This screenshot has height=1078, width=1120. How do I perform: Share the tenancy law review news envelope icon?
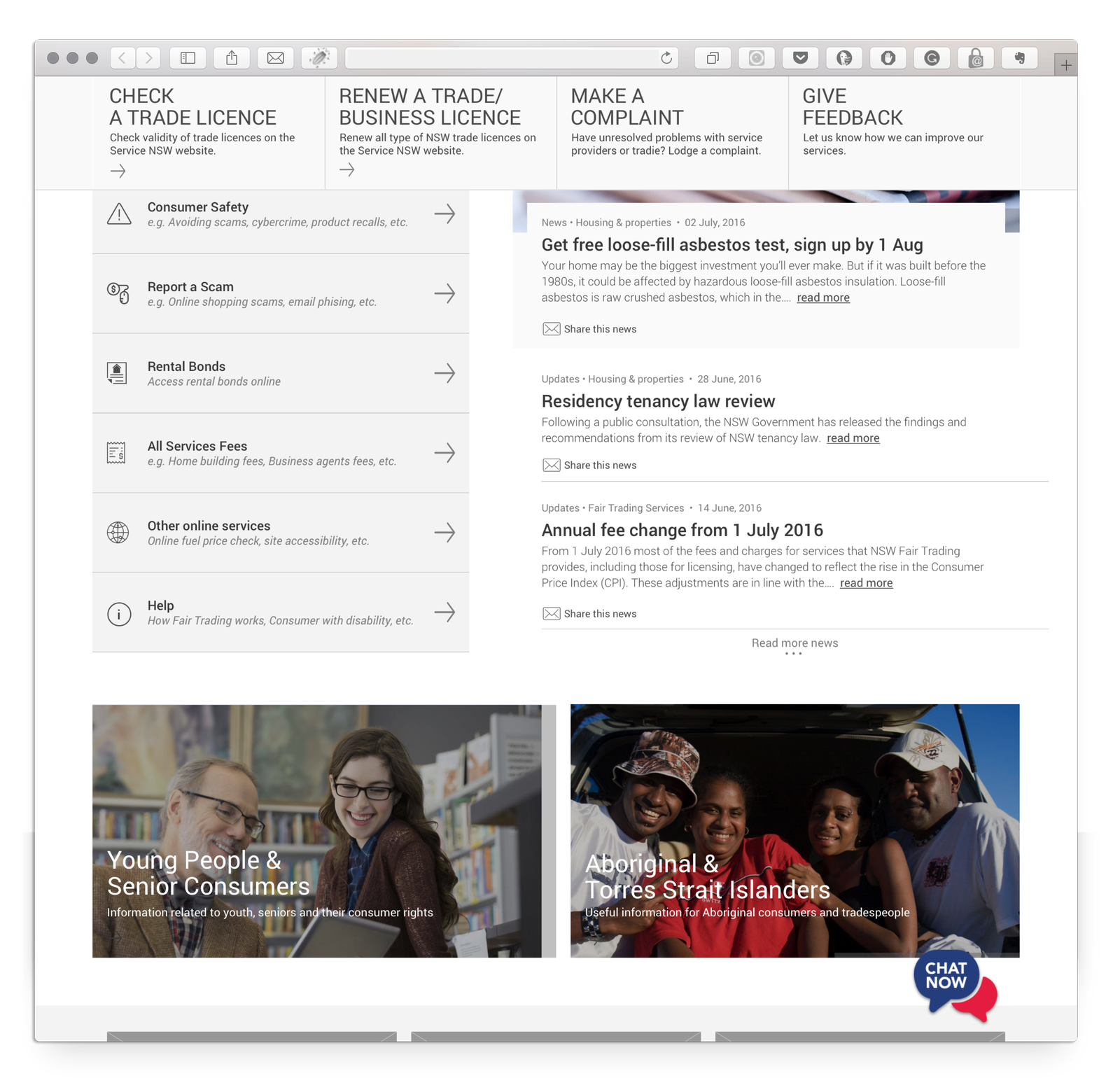click(552, 465)
